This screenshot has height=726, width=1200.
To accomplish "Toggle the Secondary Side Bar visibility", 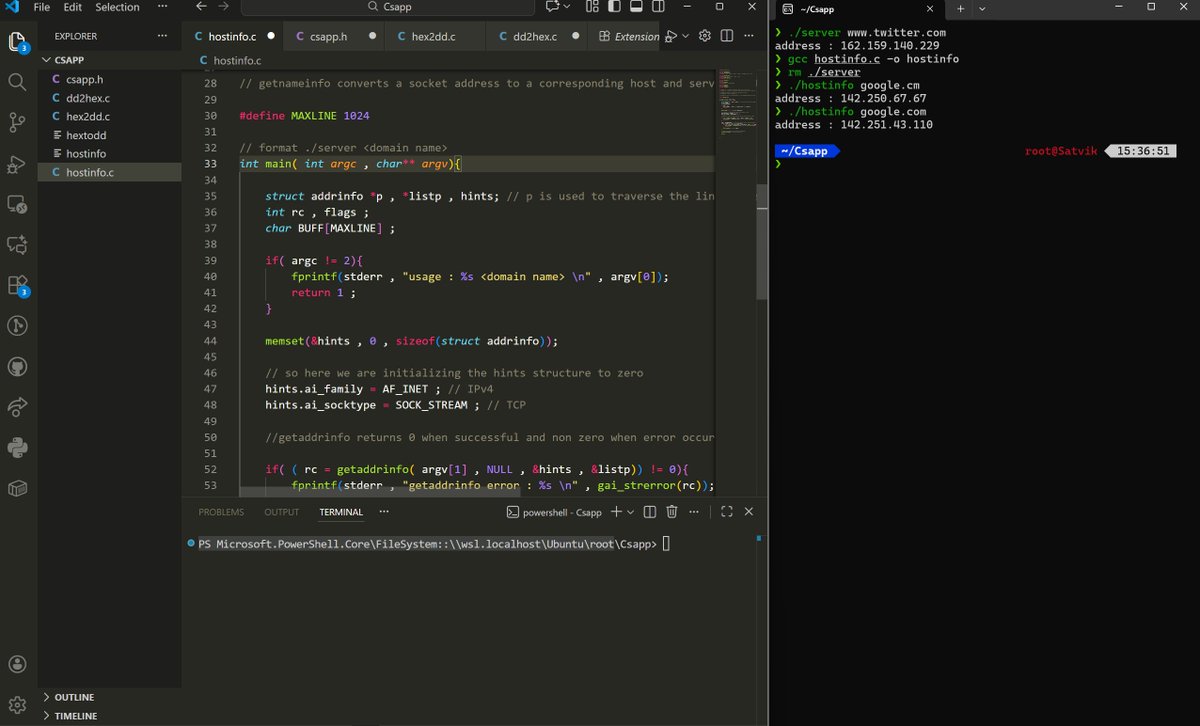I will click(x=657, y=7).
